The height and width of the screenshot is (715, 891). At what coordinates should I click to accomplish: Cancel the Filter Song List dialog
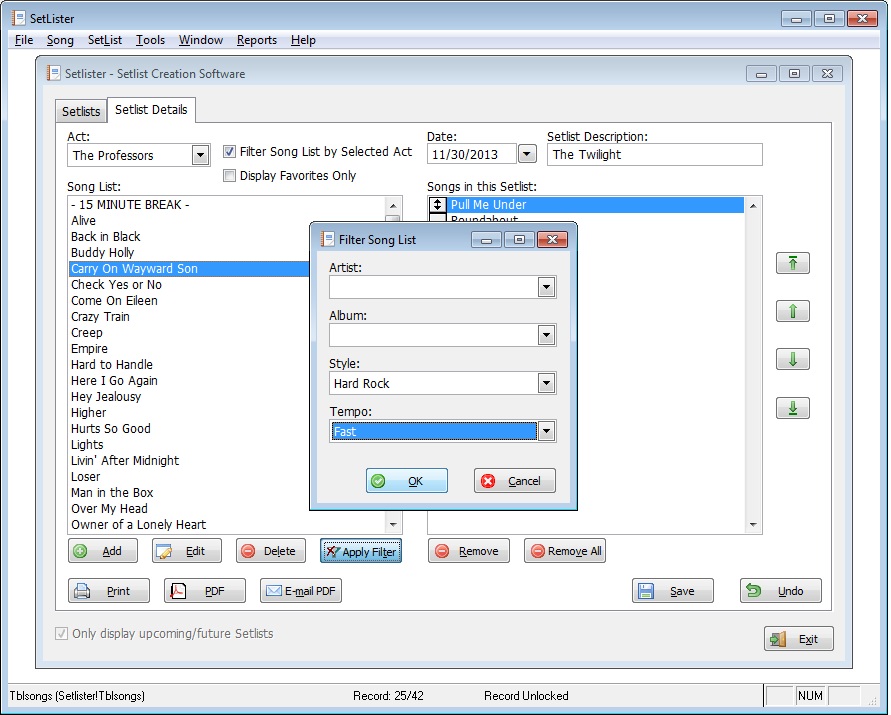[x=514, y=481]
